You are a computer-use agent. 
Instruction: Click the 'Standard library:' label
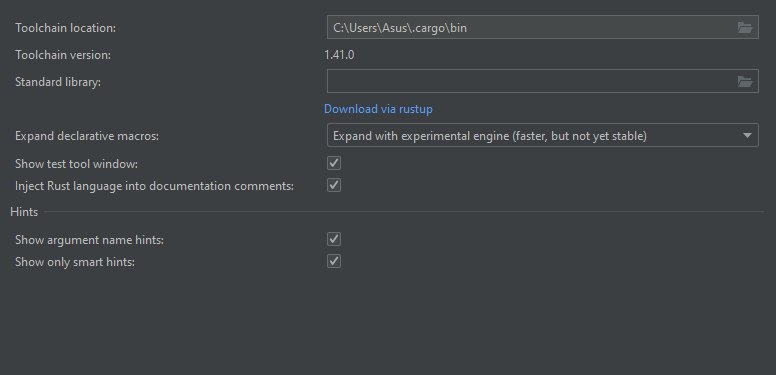pyautogui.click(x=58, y=82)
